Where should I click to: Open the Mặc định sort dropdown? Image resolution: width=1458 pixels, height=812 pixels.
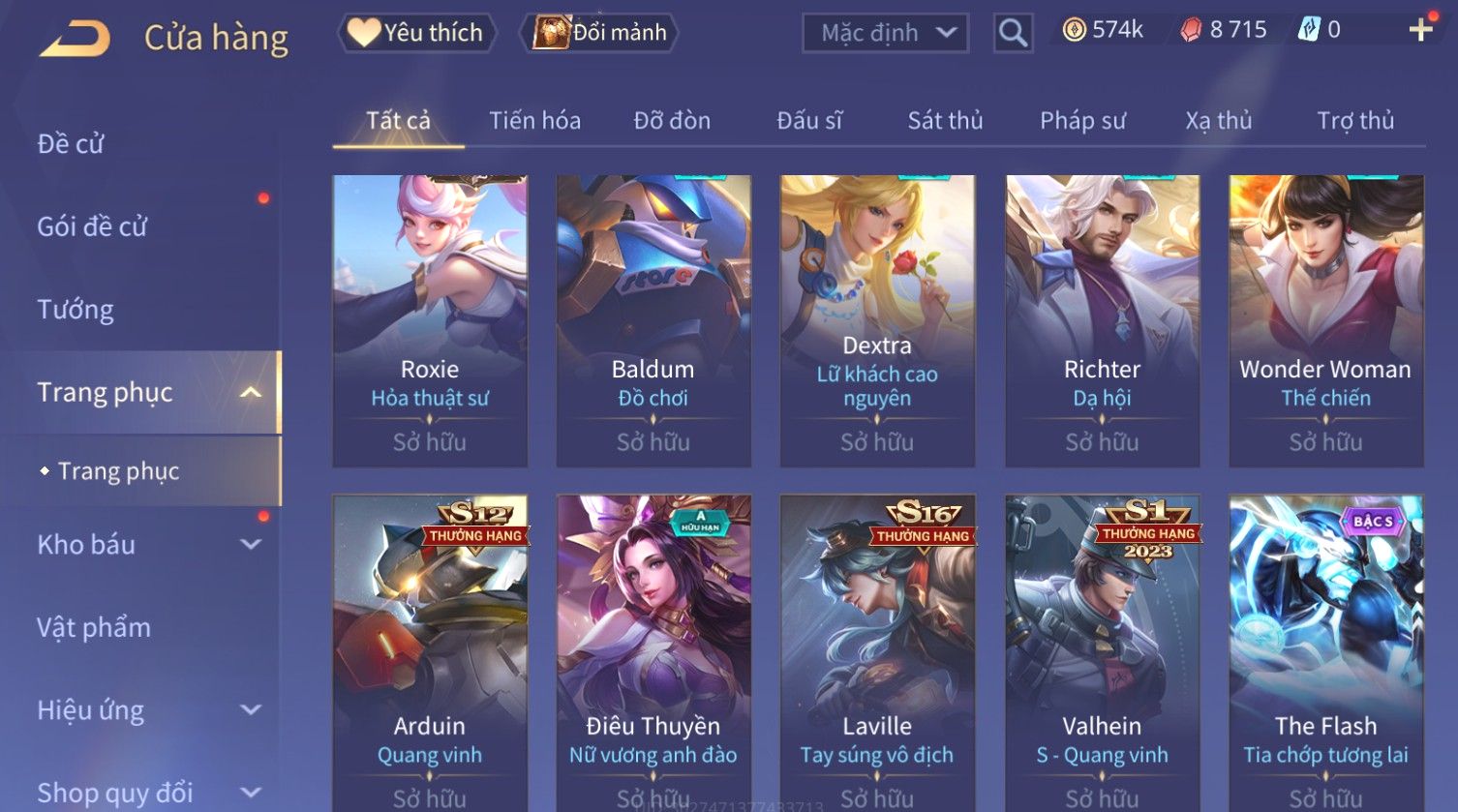click(x=885, y=33)
